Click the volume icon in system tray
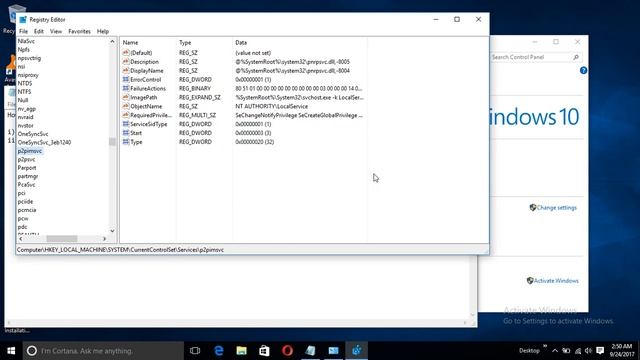The image size is (640, 360). pos(588,351)
